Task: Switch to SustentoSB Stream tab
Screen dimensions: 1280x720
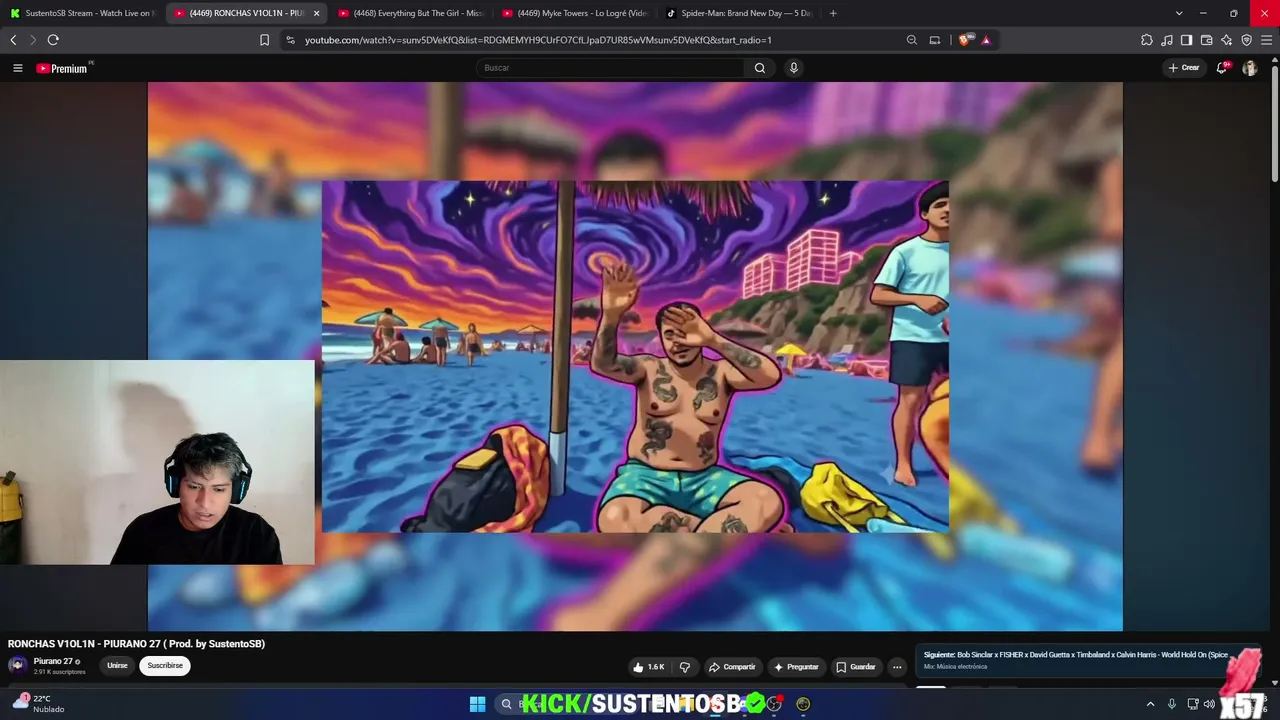Action: [82, 13]
